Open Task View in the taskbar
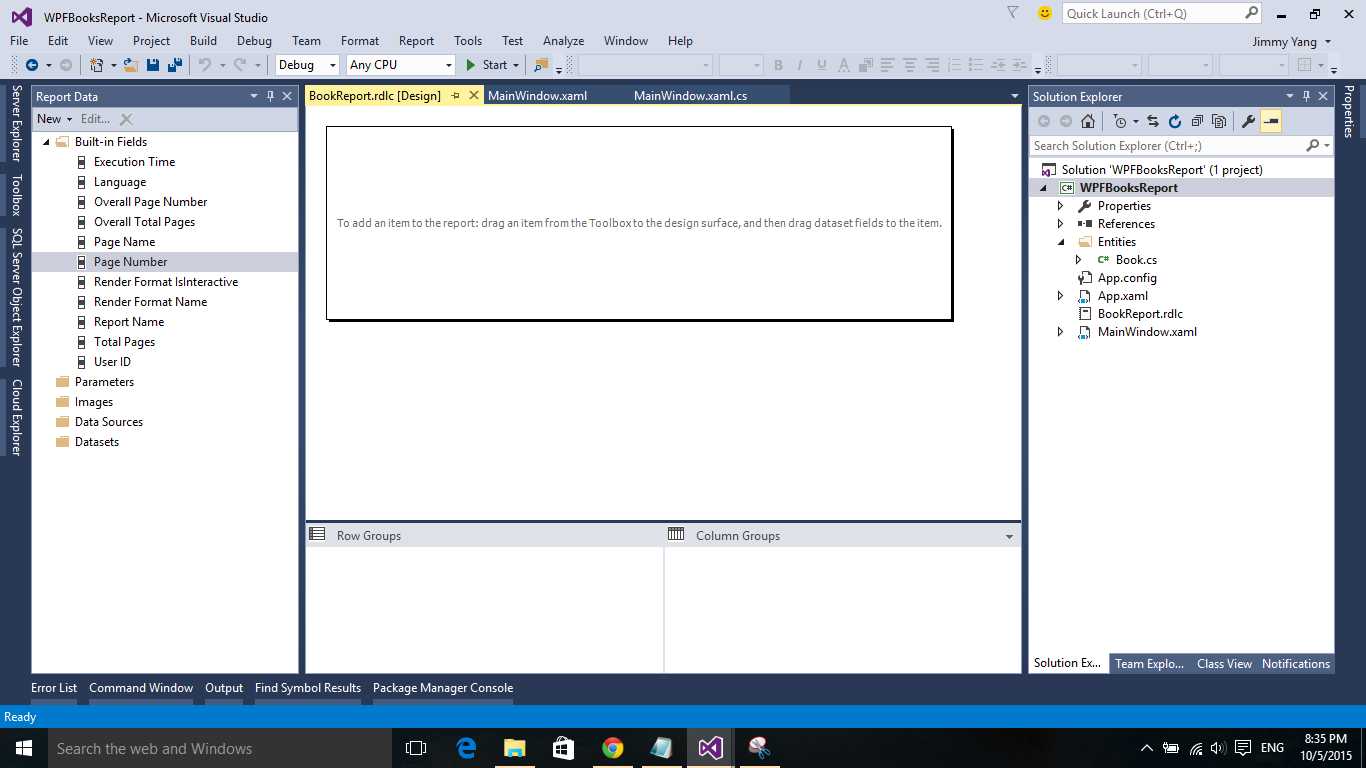Viewport: 1366px width, 768px height. pos(416,748)
